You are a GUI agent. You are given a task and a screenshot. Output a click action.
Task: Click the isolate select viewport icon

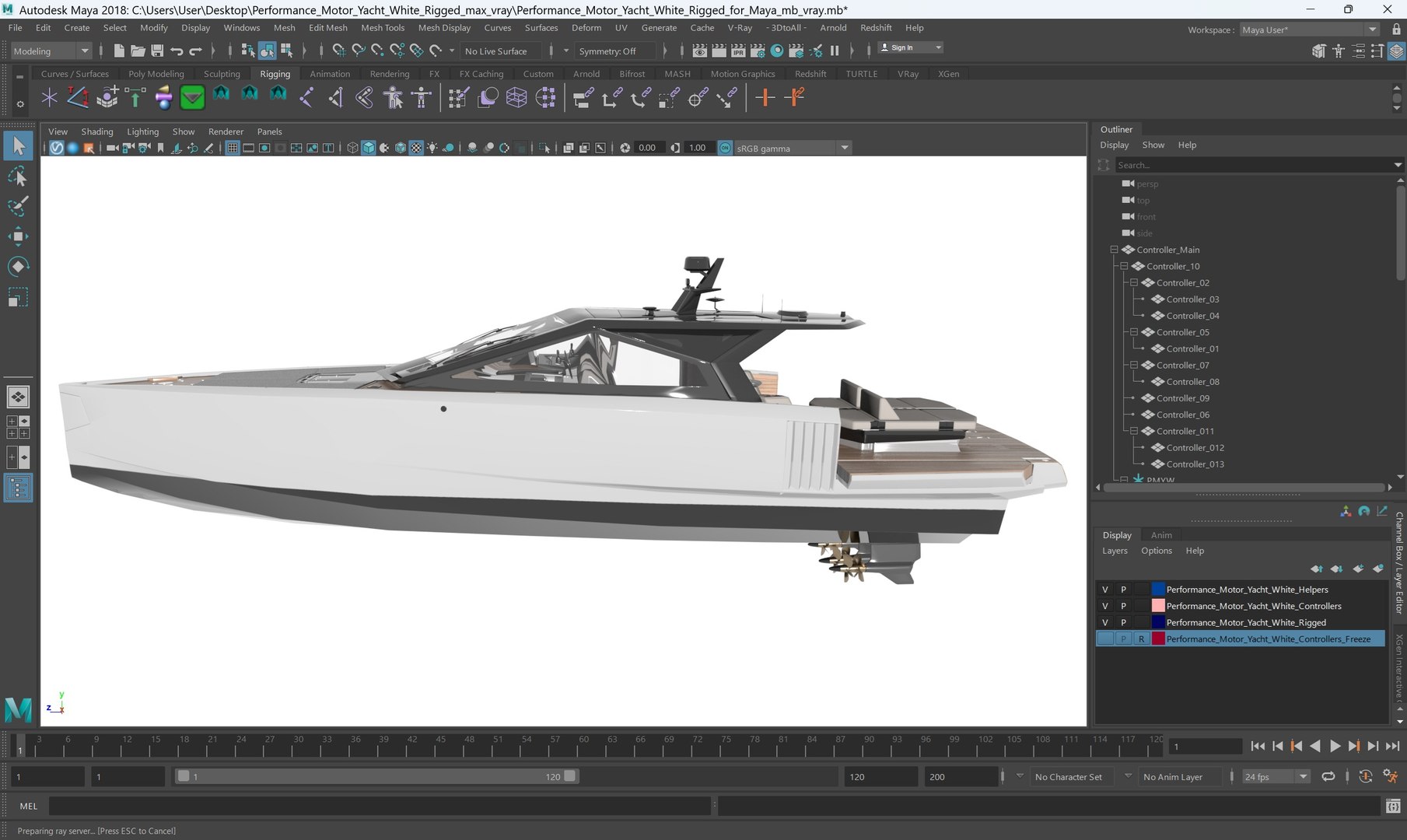544,148
